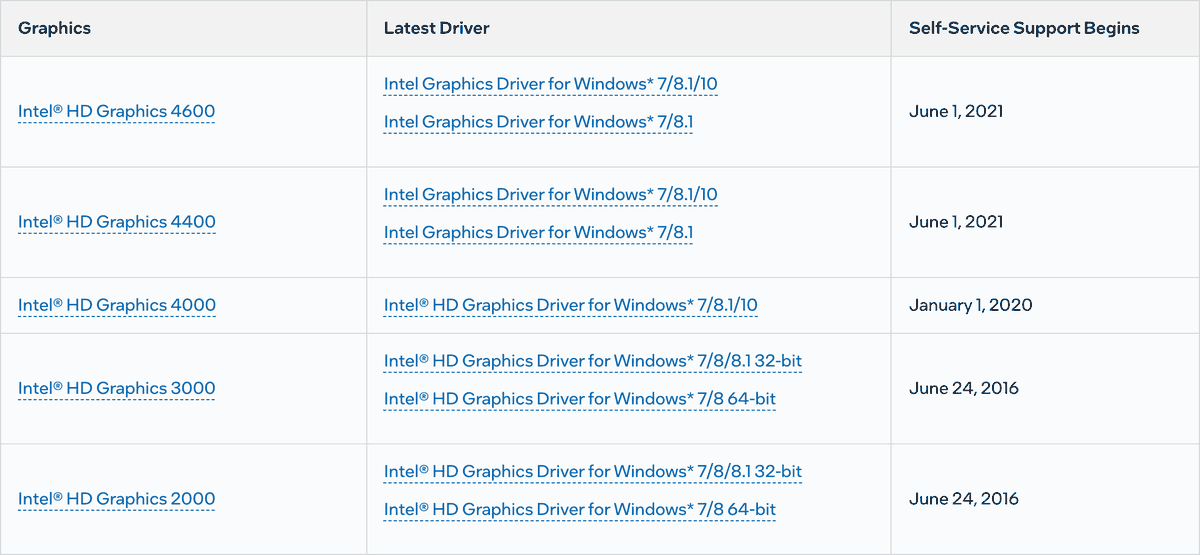Open HD Graphics 4000 driver for Windows 7/8.1/10
The image size is (1200, 555).
point(570,305)
